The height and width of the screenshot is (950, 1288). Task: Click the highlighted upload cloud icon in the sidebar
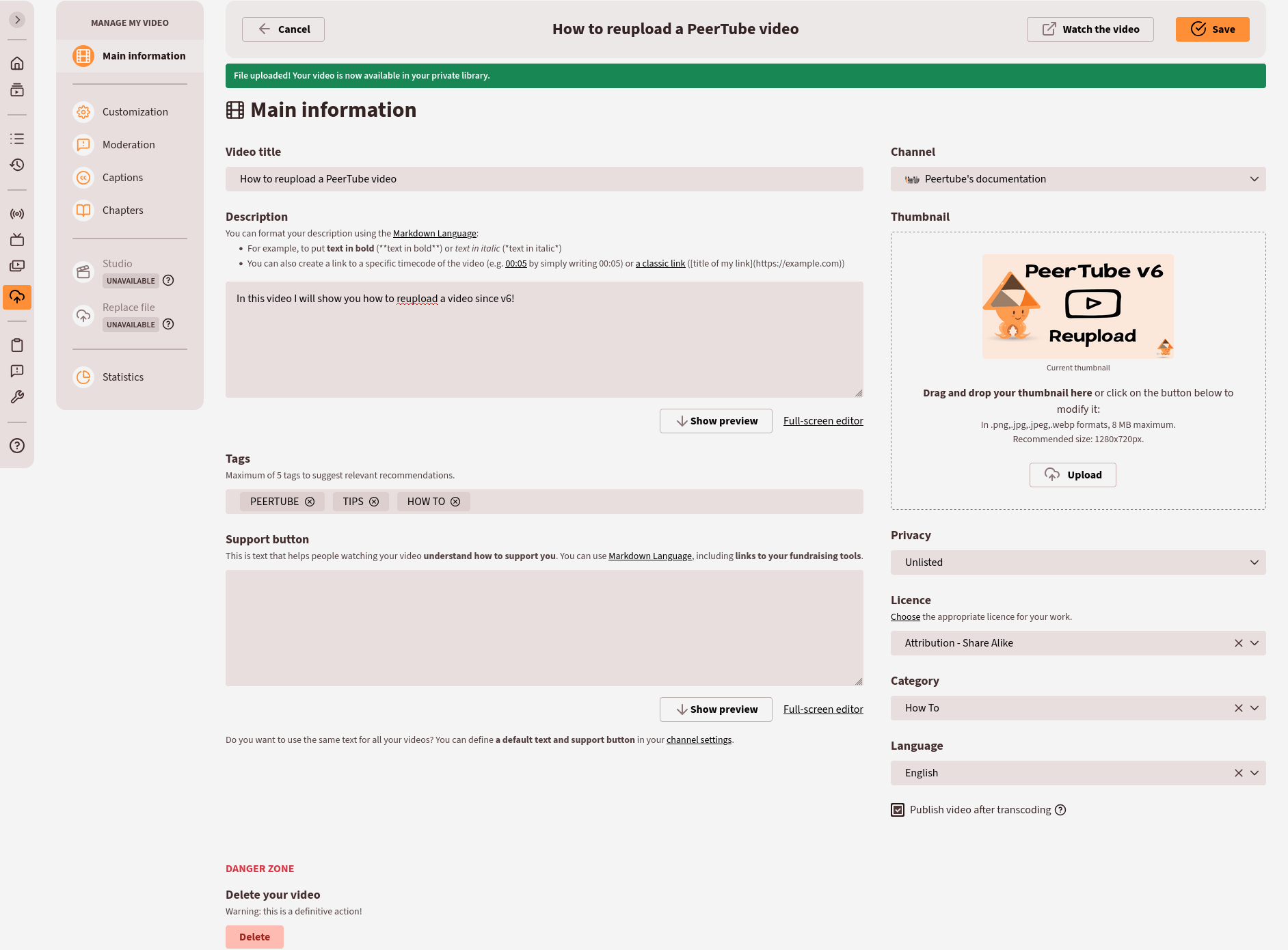tap(17, 297)
